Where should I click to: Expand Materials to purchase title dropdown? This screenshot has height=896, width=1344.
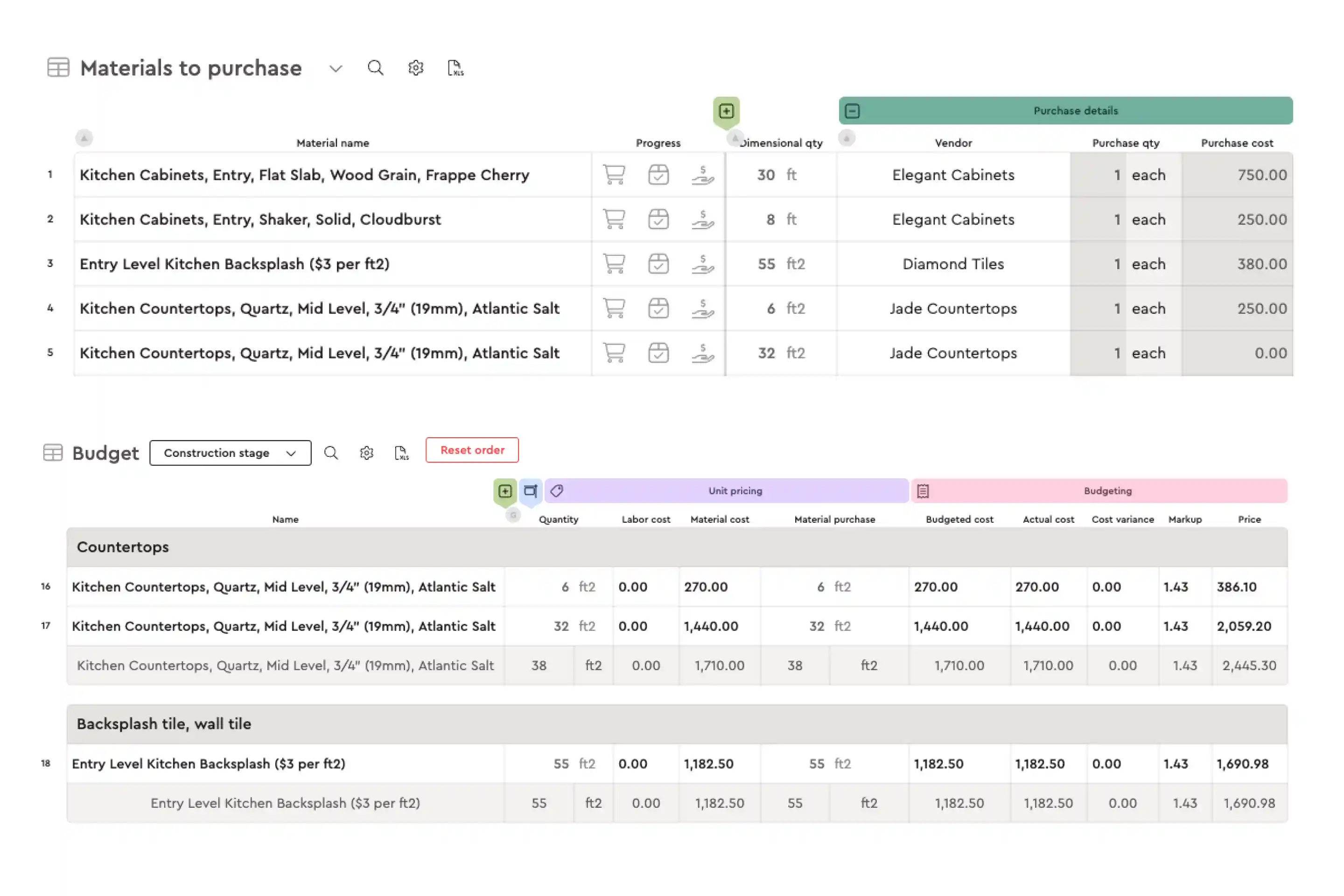(x=336, y=69)
